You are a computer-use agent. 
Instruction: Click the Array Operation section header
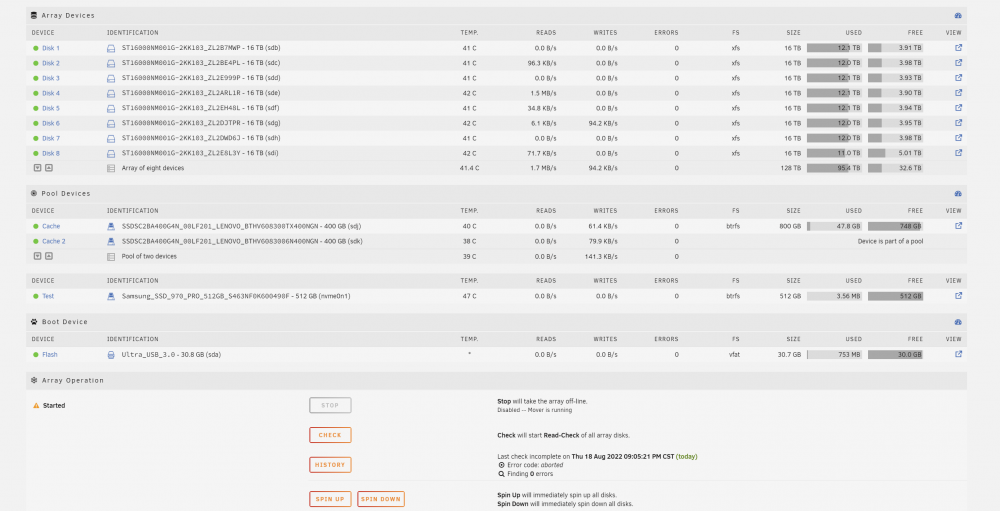coord(497,380)
